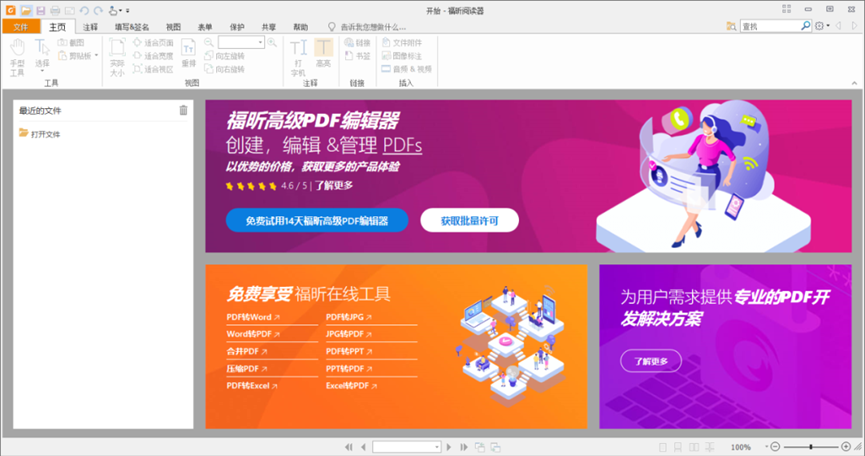The height and width of the screenshot is (456, 865).
Task: Click 文件附件 file attachment tool
Action: 402,42
